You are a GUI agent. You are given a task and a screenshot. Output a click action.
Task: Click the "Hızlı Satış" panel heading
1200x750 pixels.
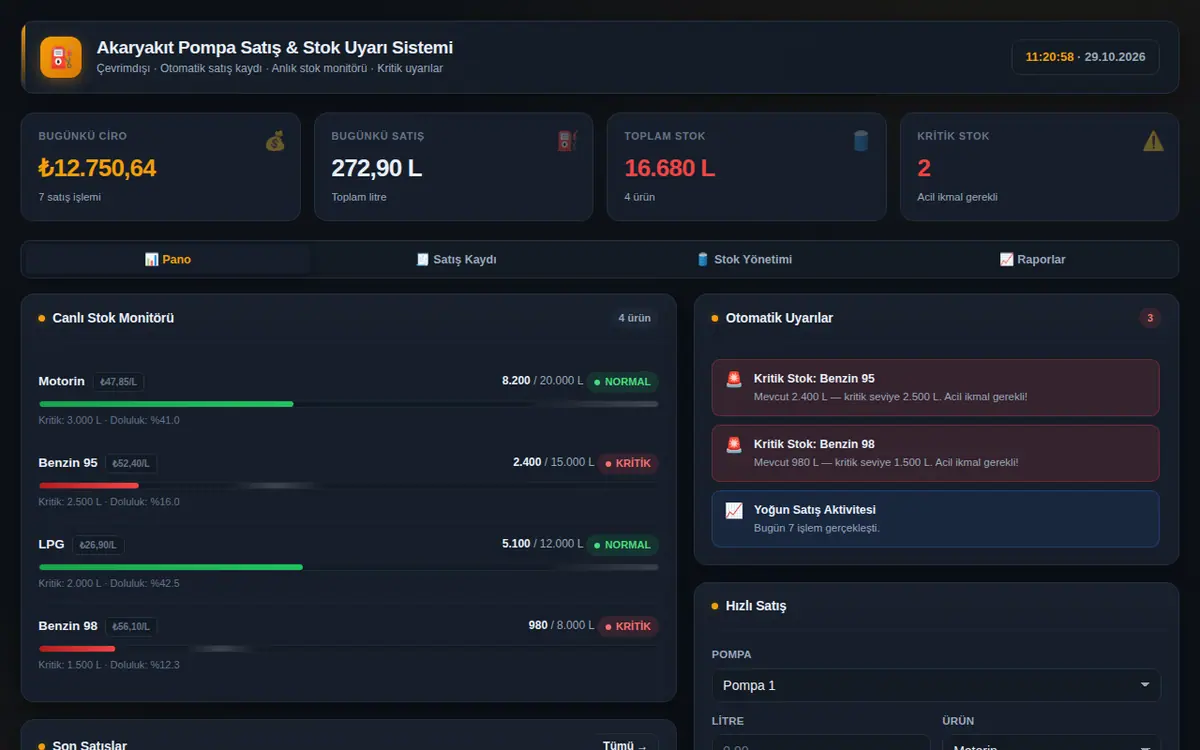click(756, 606)
